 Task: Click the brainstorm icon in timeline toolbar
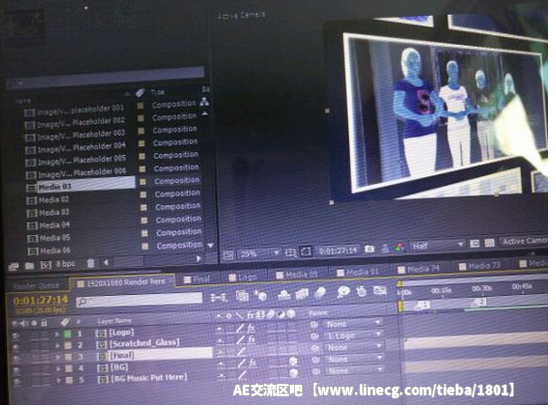click(343, 292)
